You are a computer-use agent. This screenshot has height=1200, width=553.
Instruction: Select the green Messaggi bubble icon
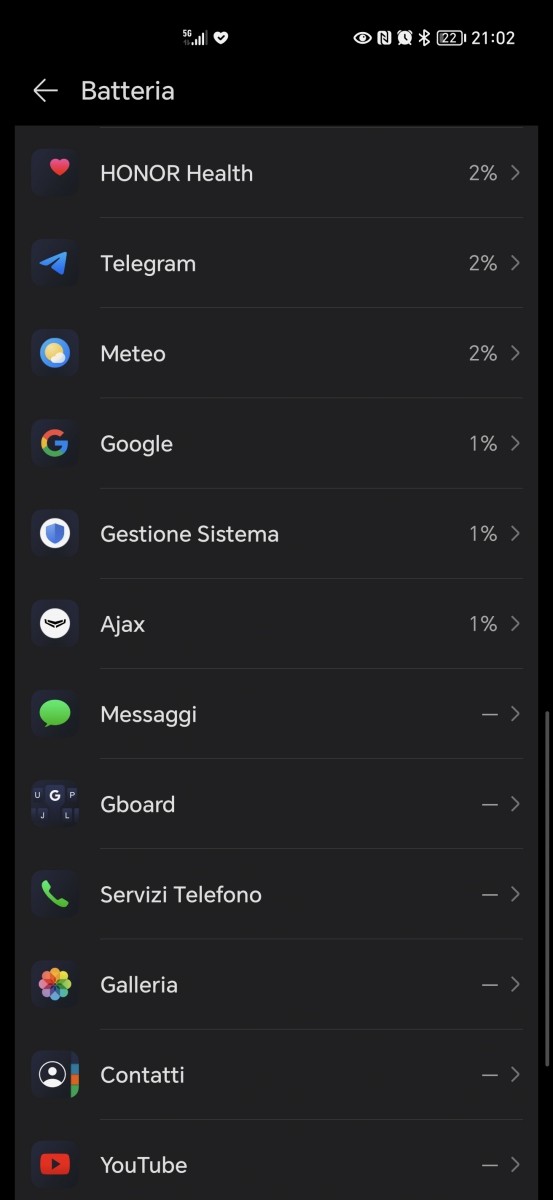coord(55,714)
